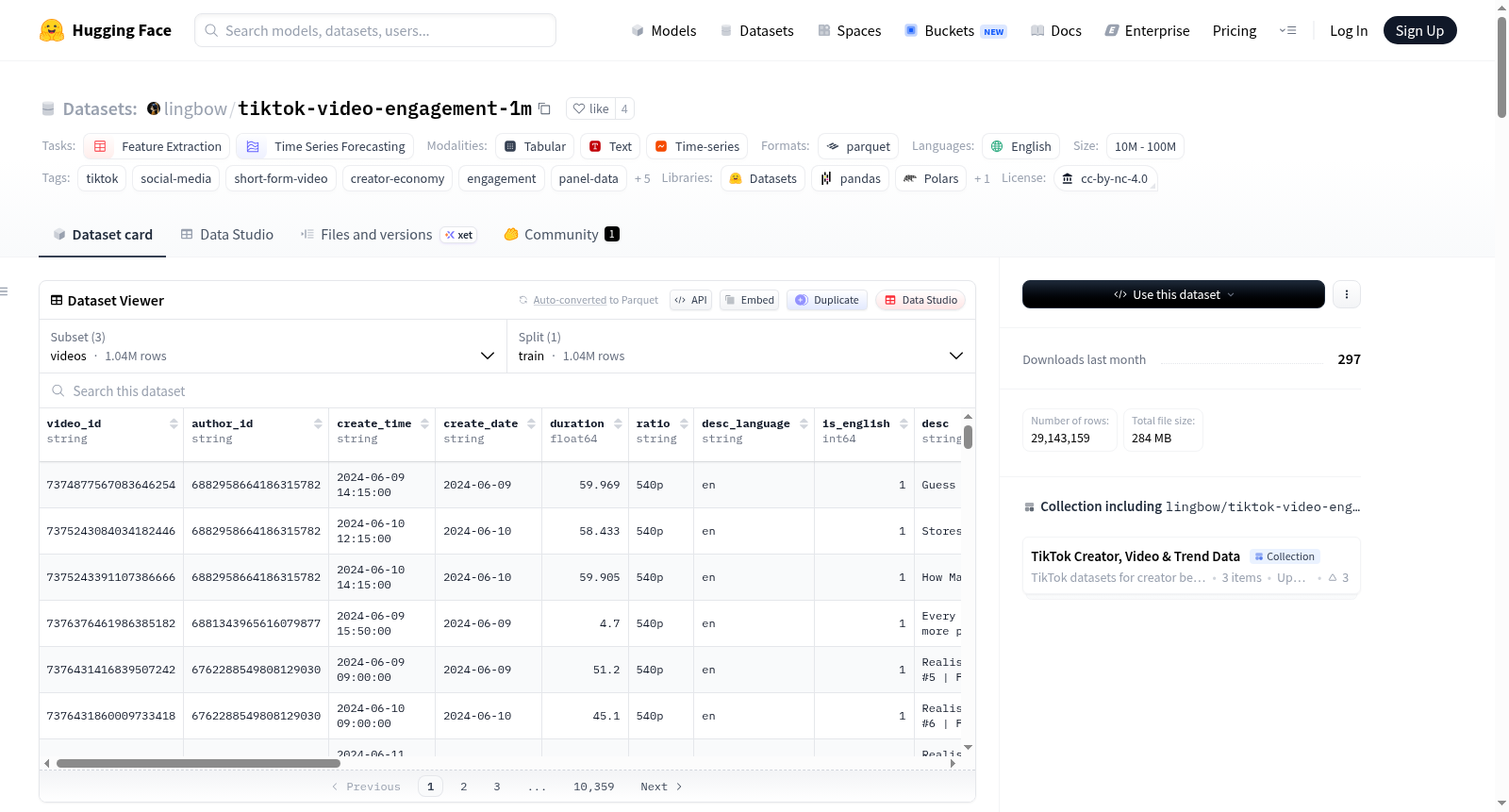Image resolution: width=1509 pixels, height=812 pixels.
Task: Open the Subset videos dropdown
Action: point(273,346)
